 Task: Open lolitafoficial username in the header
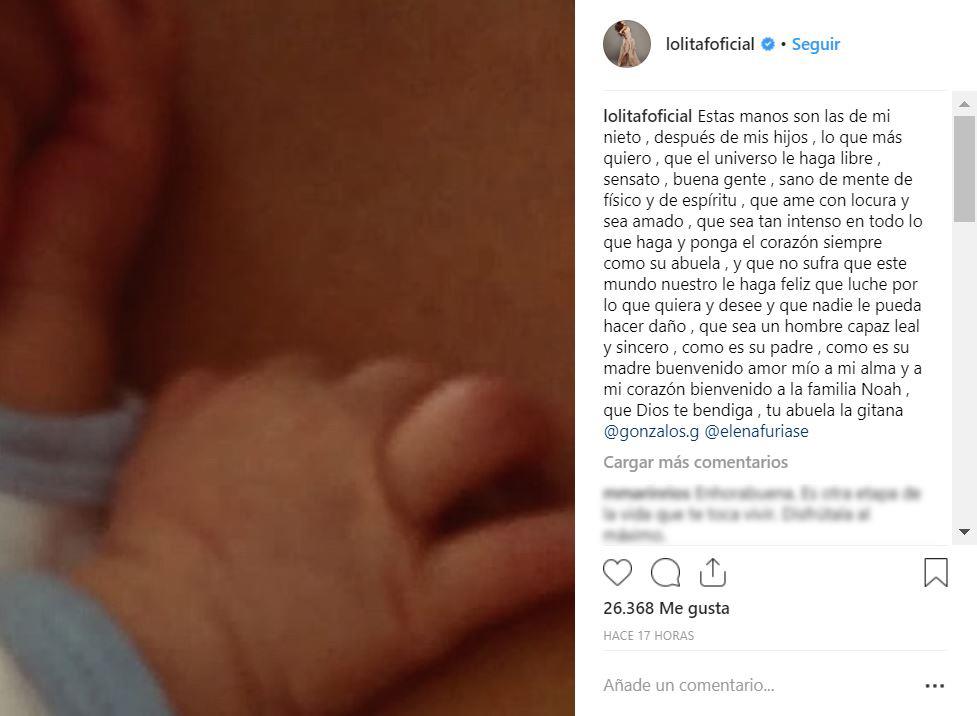click(710, 44)
